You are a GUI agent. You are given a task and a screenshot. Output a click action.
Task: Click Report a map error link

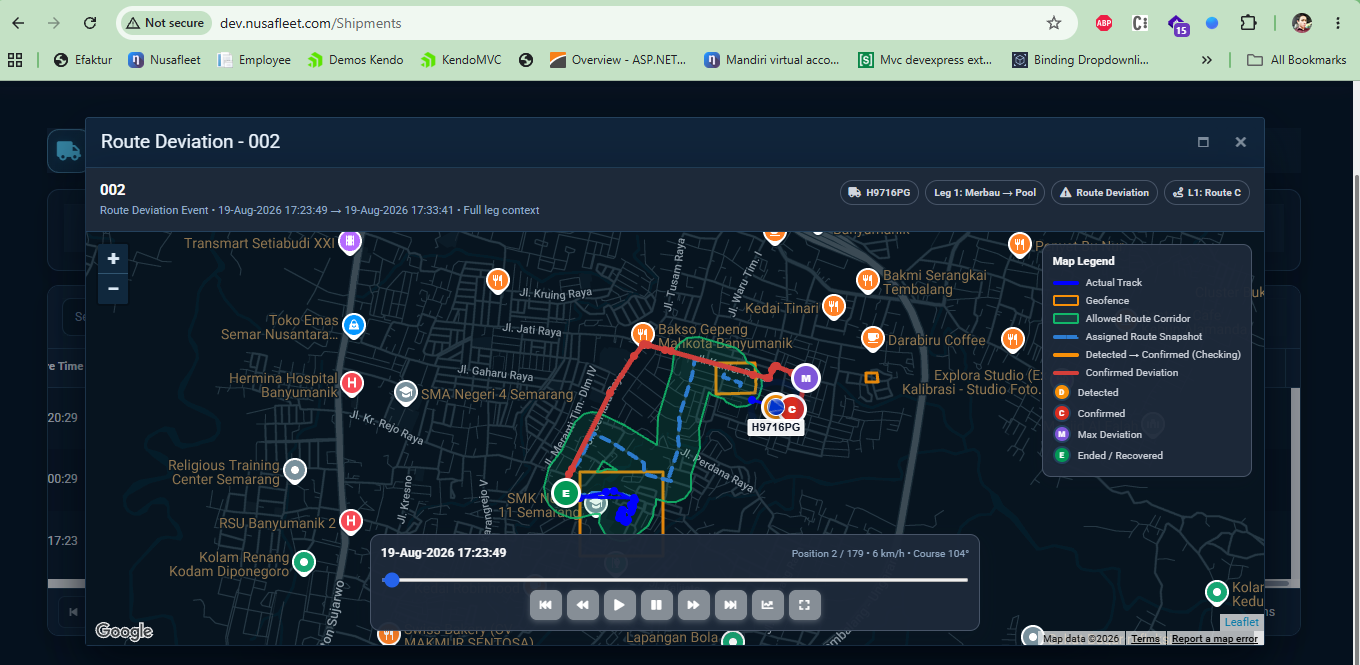pos(1214,639)
